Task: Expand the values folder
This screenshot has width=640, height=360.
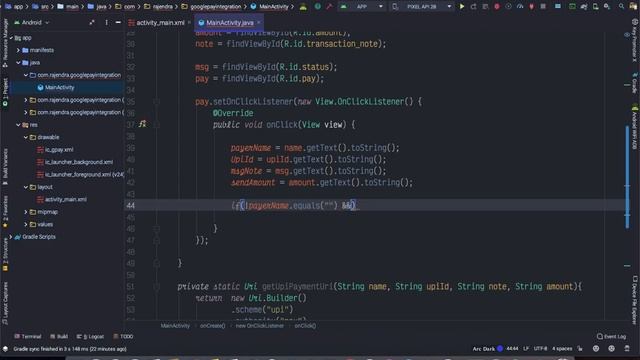Action: tap(26, 224)
